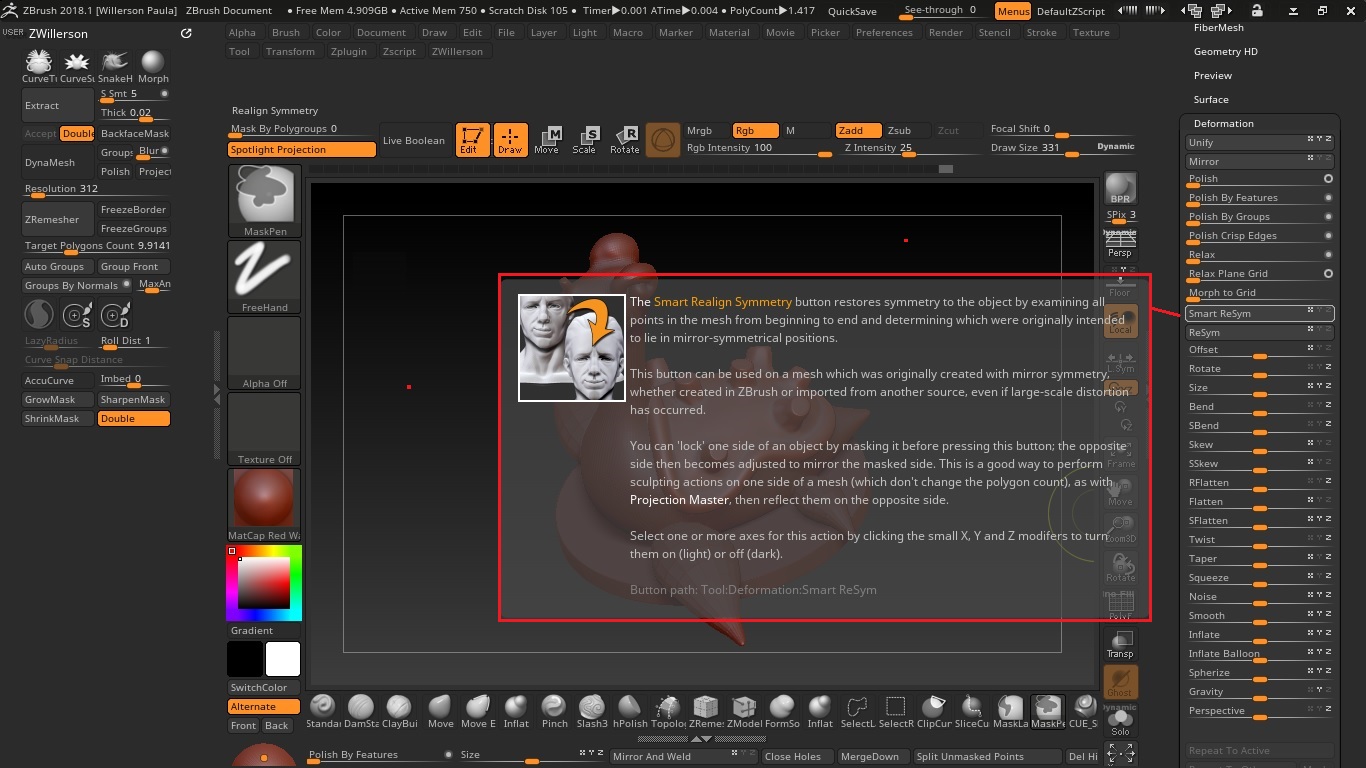Open the Stencil menu
The width and height of the screenshot is (1366, 768).
point(995,32)
